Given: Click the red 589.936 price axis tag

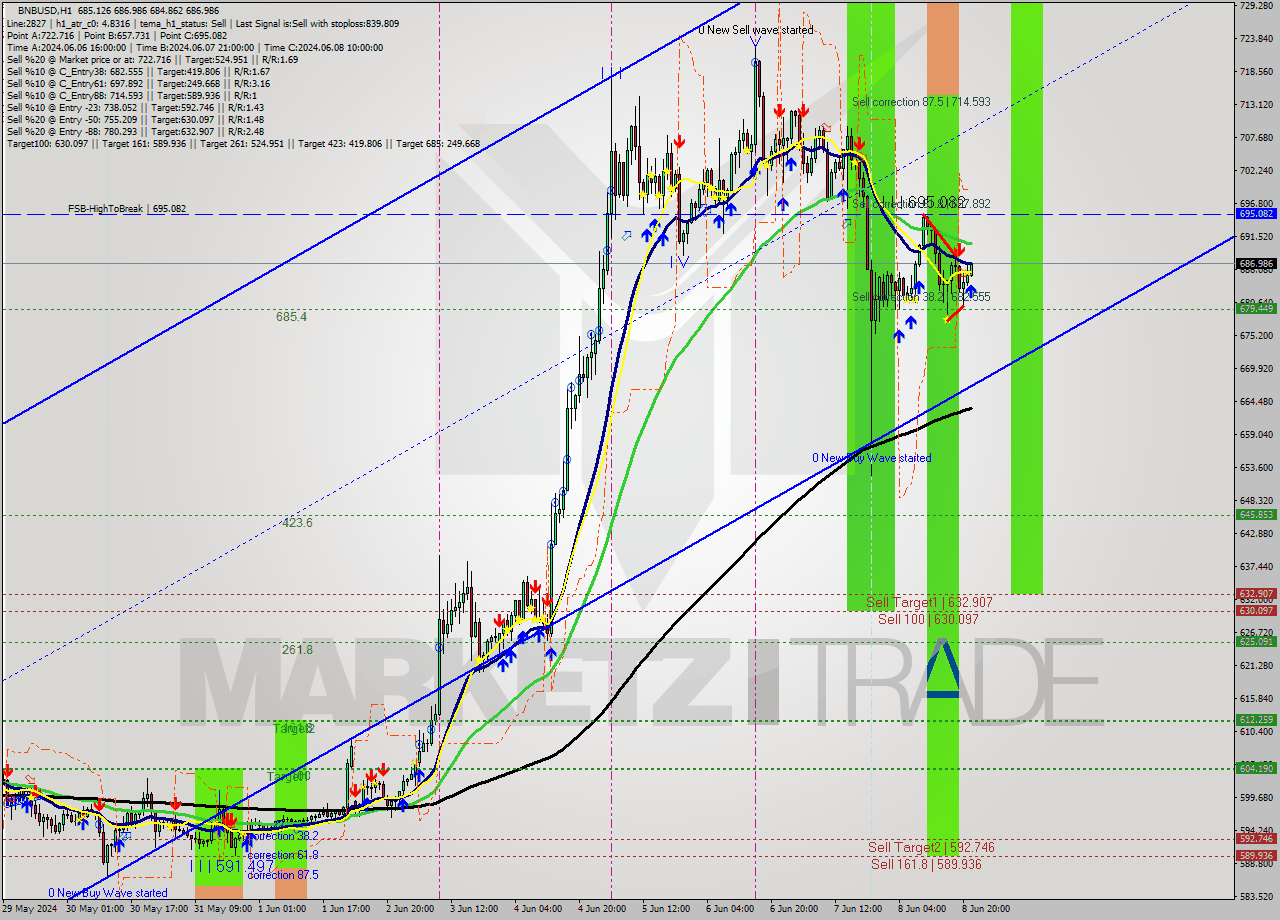Looking at the screenshot, I should point(1257,856).
